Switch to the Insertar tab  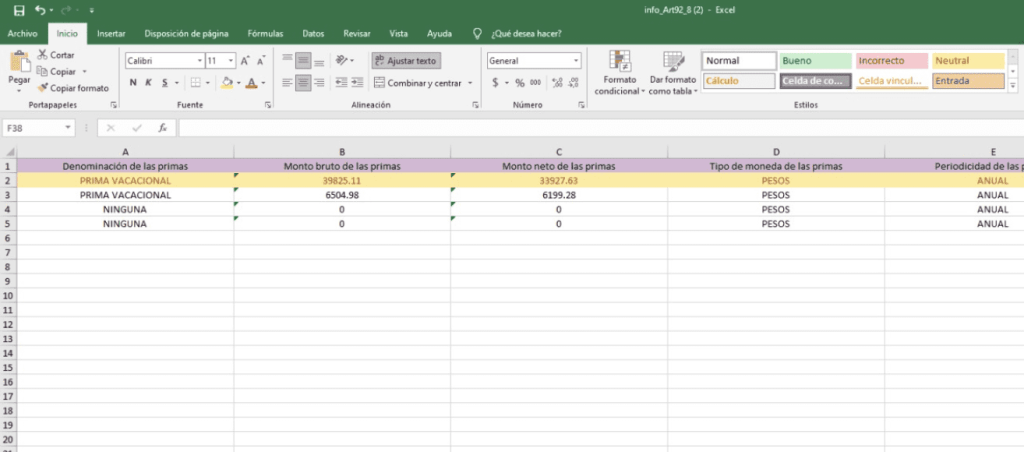pyautogui.click(x=111, y=33)
